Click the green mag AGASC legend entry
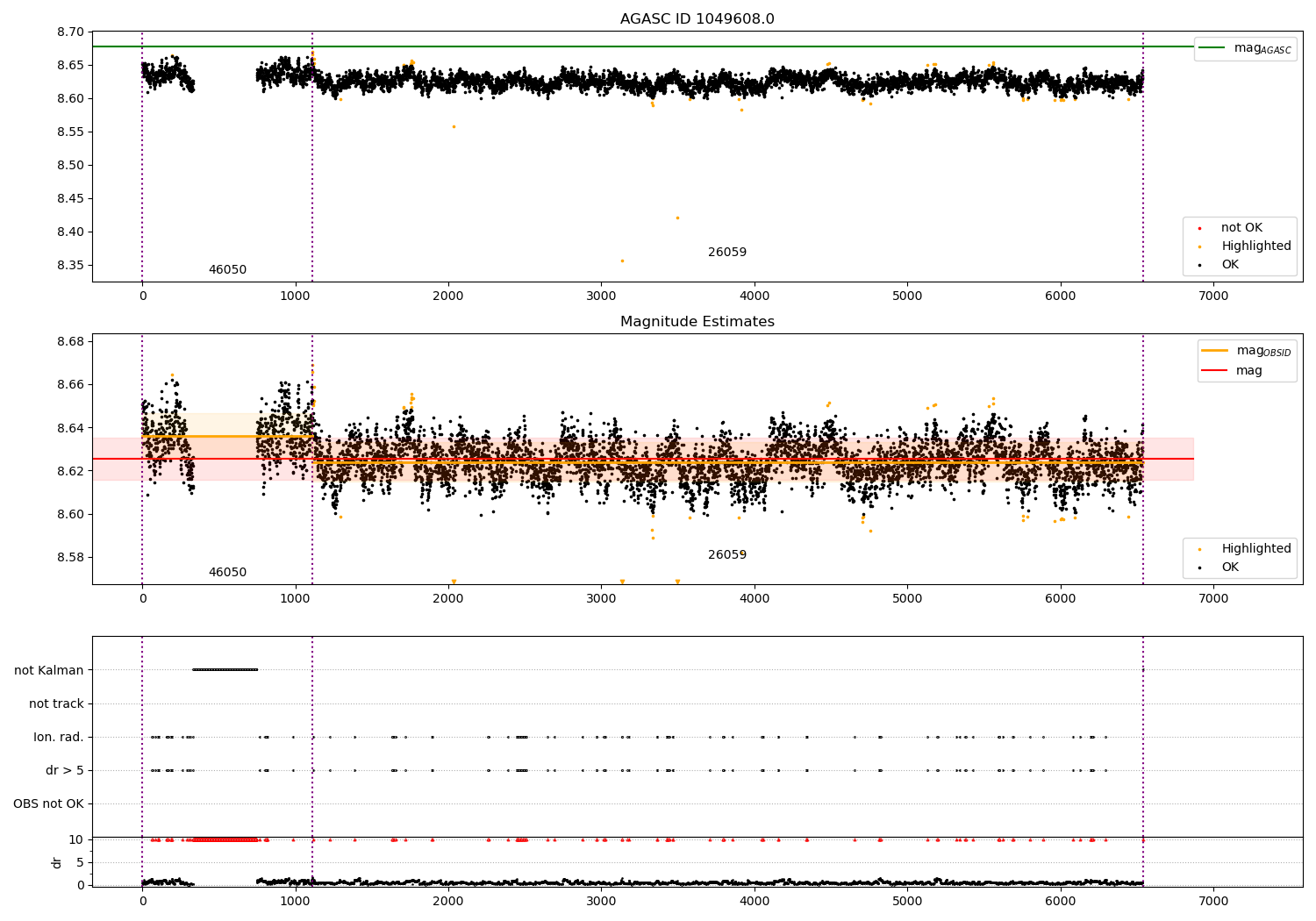1316x921 pixels. tap(1245, 48)
